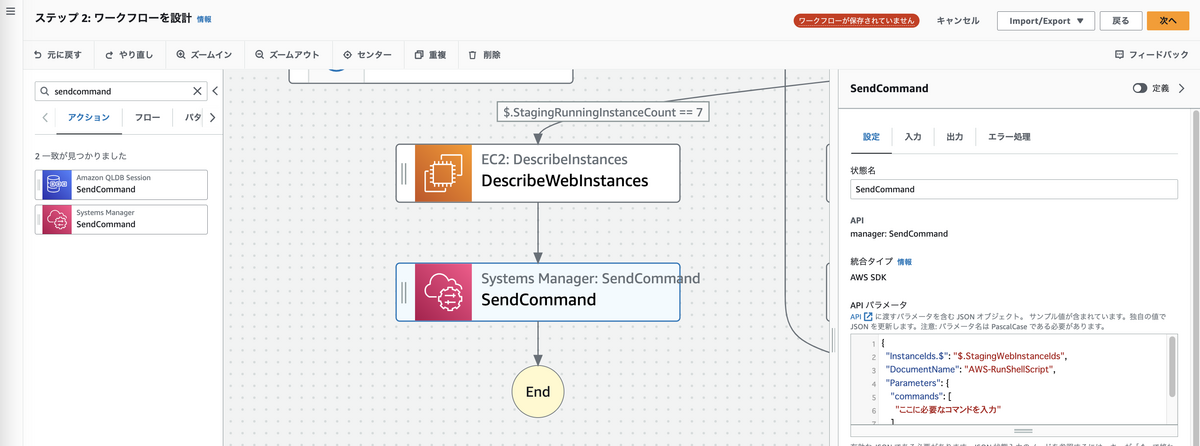Screen dimensions: 1200x446
Task: Center the canvas with センター
Action: click(367, 55)
